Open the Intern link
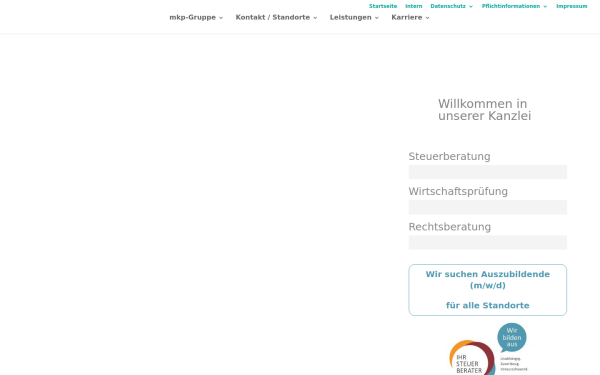The height and width of the screenshot is (375, 600). coord(414,6)
